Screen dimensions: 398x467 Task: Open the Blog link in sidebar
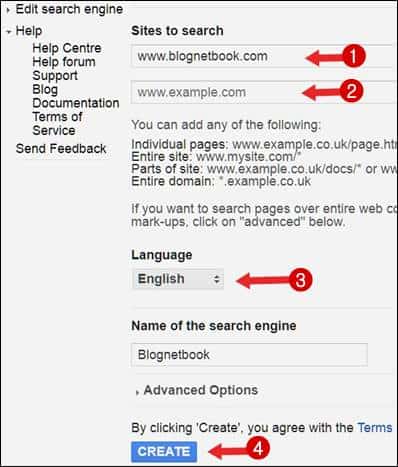[x=45, y=89]
